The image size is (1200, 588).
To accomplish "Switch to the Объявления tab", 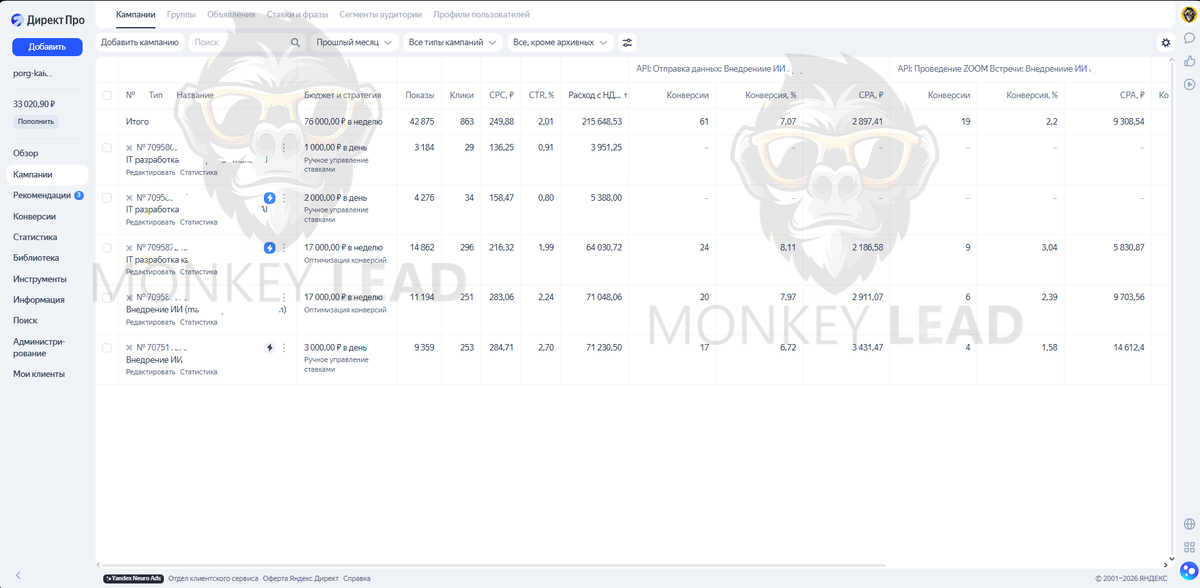I will tap(231, 15).
